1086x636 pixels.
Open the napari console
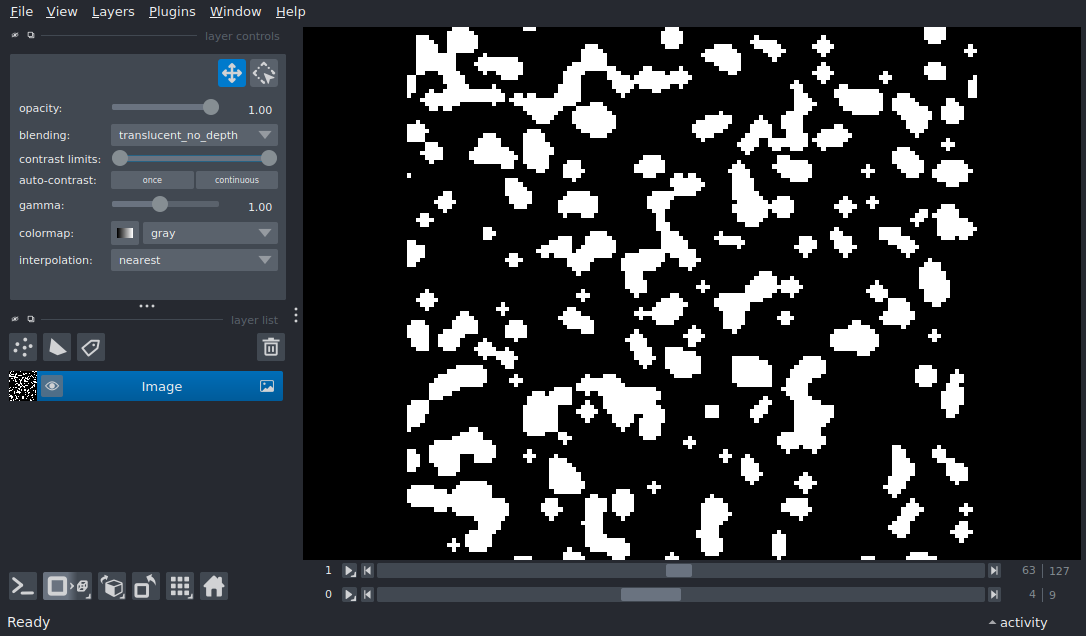[23, 587]
